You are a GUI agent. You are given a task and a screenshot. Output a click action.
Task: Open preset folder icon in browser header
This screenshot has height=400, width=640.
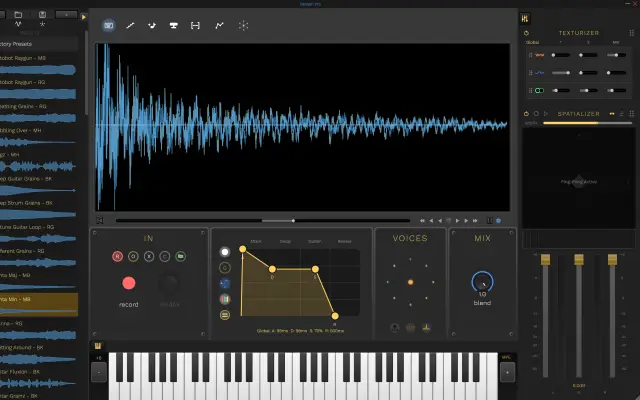point(18,14)
